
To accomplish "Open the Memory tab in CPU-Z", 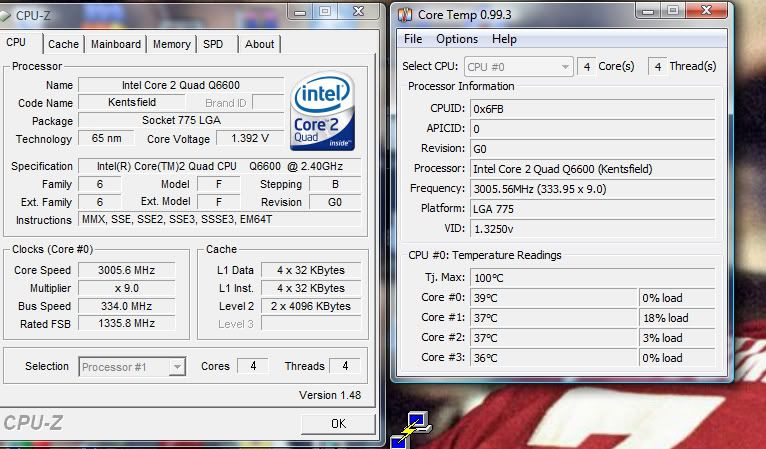I will click(x=171, y=44).
